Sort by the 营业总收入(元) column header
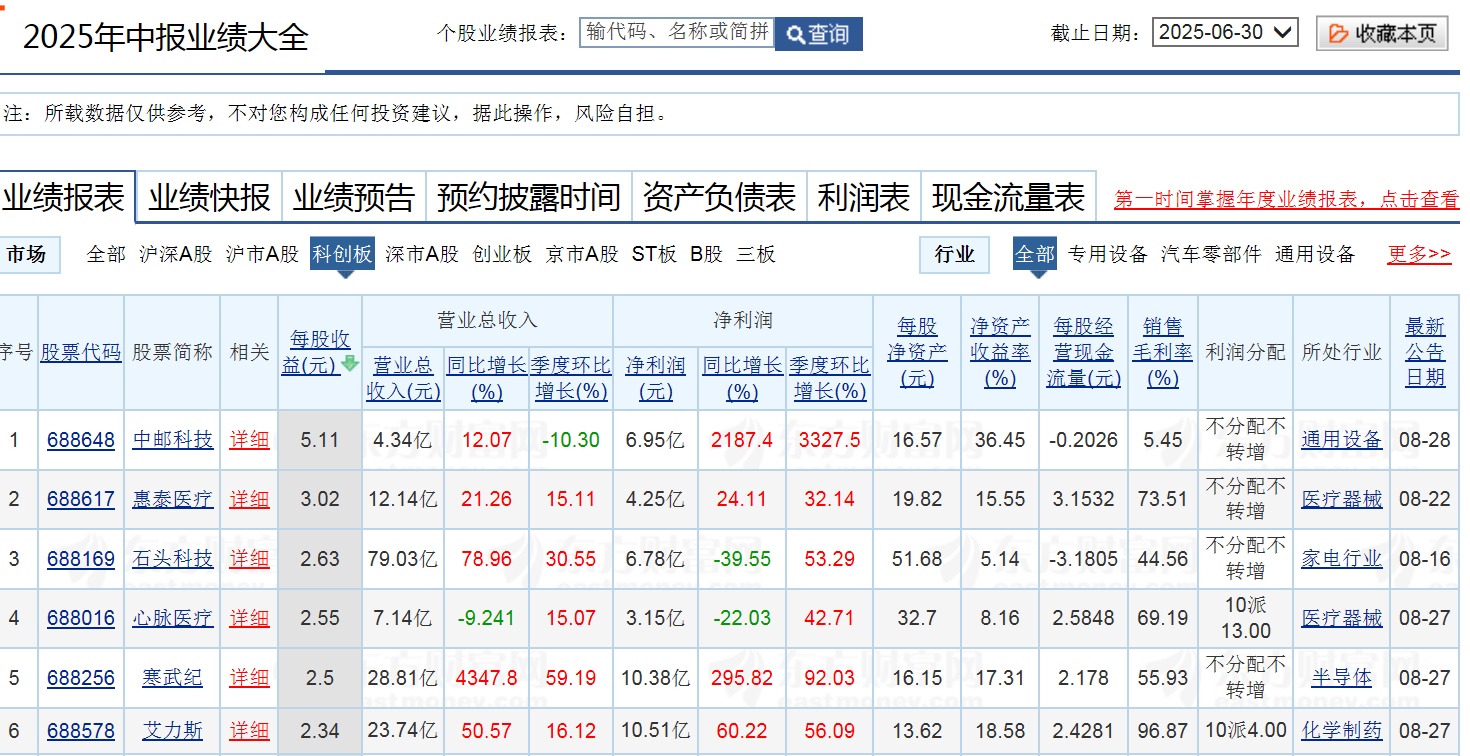 coord(404,378)
